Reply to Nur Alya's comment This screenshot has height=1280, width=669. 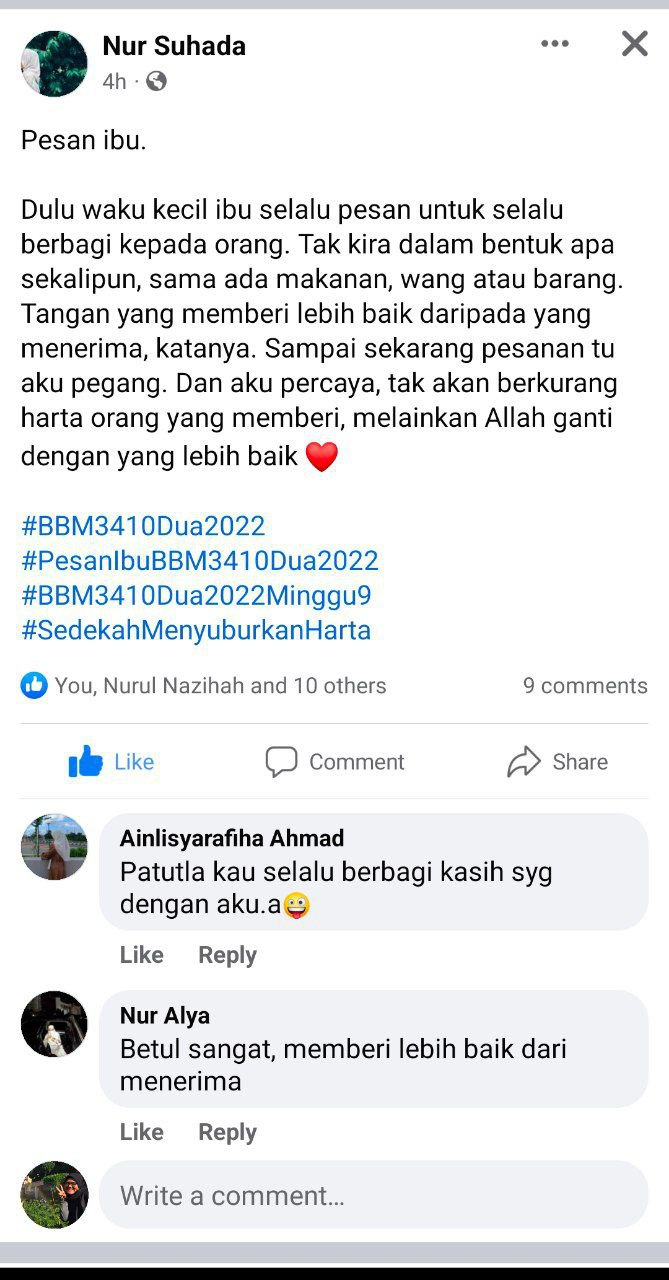(227, 1132)
